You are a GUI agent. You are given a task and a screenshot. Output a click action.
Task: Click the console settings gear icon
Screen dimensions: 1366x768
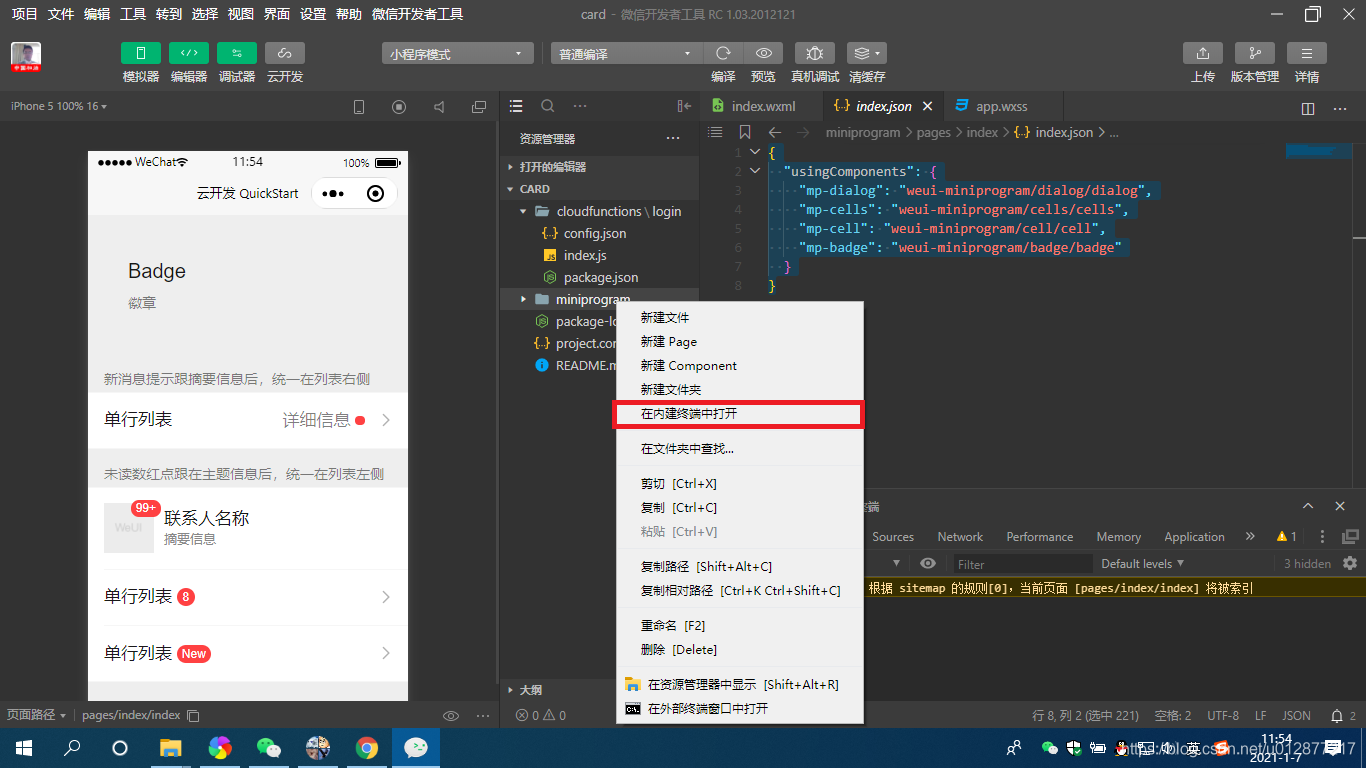pos(1350,564)
